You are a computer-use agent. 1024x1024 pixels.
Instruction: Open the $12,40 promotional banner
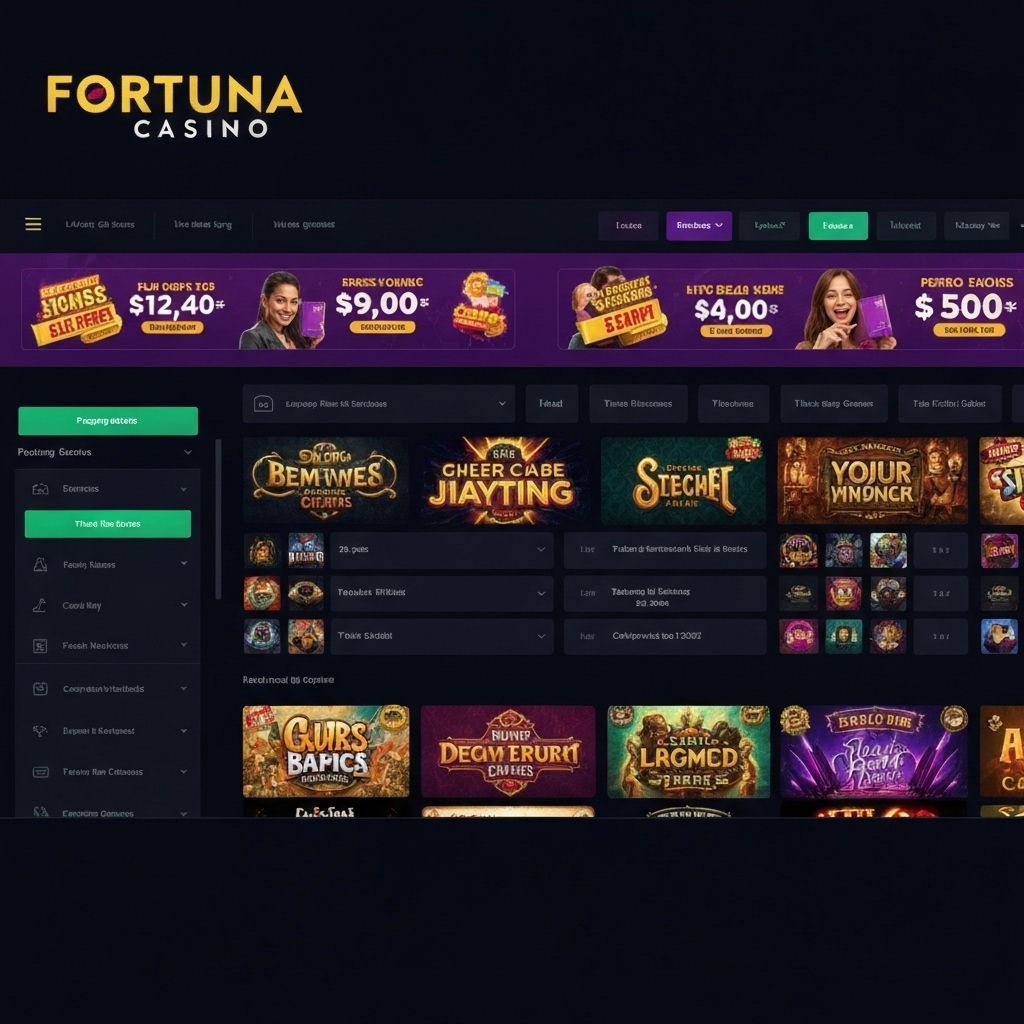coord(131,309)
